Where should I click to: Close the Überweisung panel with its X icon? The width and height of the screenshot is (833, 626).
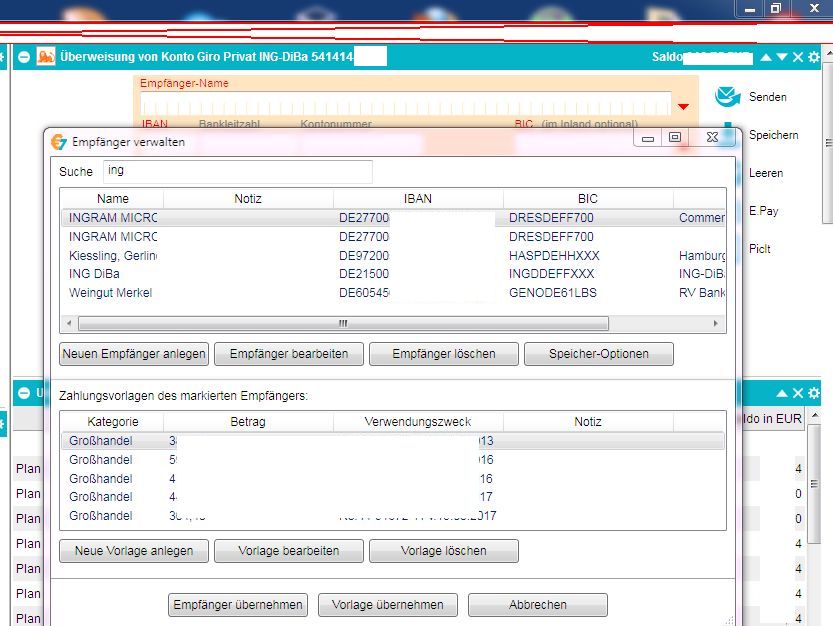coord(798,57)
